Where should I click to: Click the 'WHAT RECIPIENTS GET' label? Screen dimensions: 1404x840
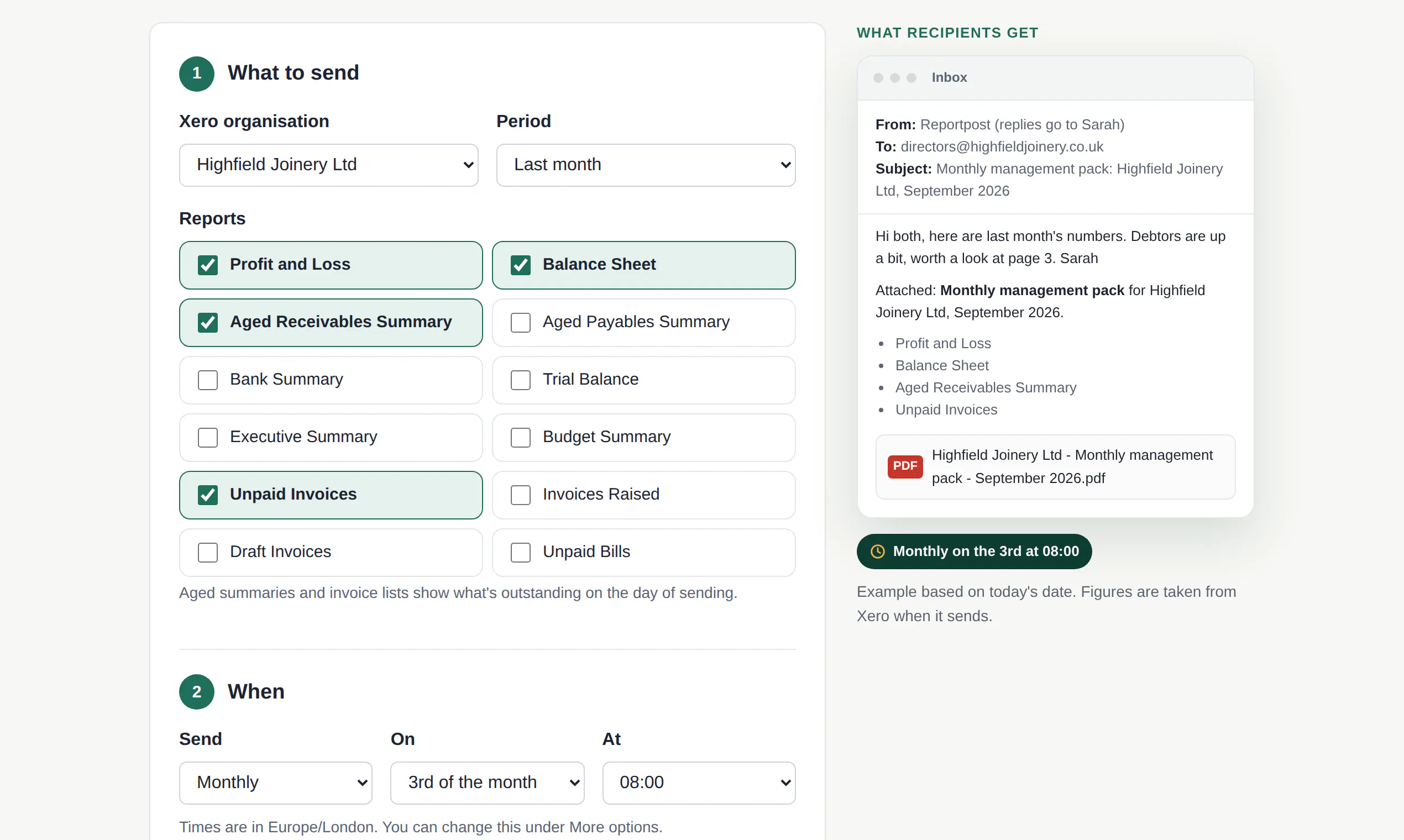pyautogui.click(x=947, y=33)
